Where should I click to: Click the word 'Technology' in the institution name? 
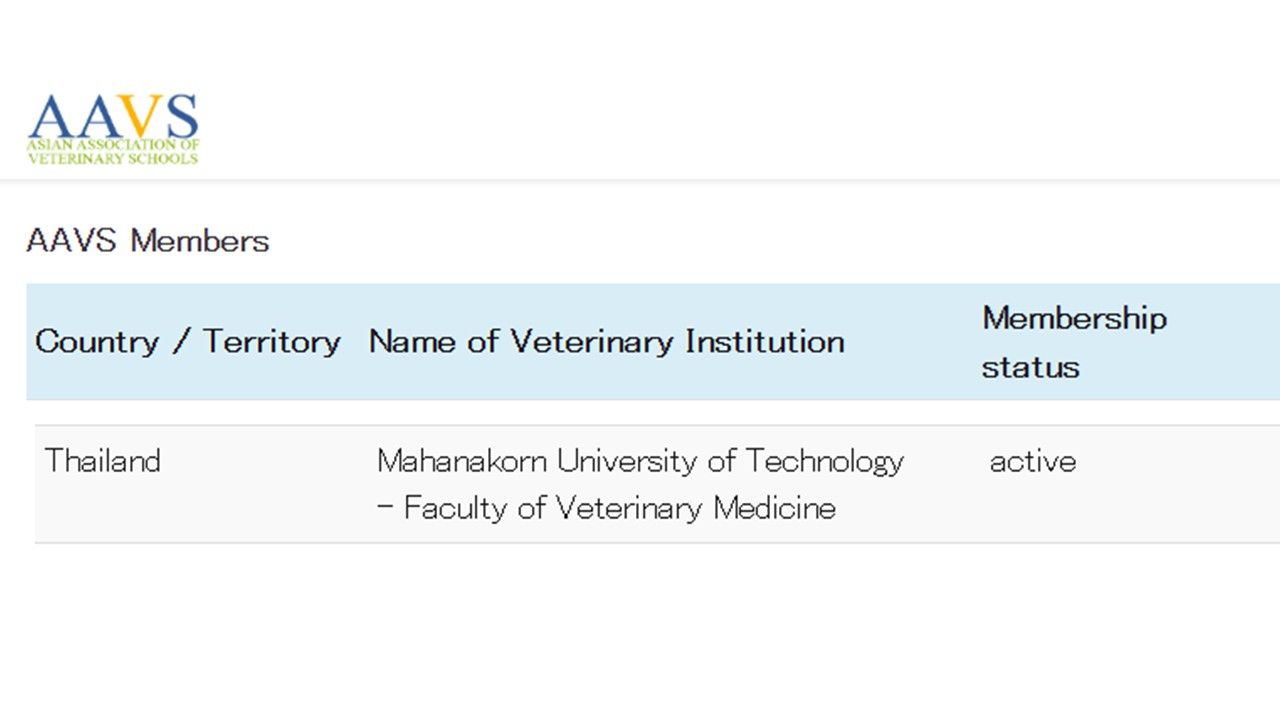pos(825,461)
